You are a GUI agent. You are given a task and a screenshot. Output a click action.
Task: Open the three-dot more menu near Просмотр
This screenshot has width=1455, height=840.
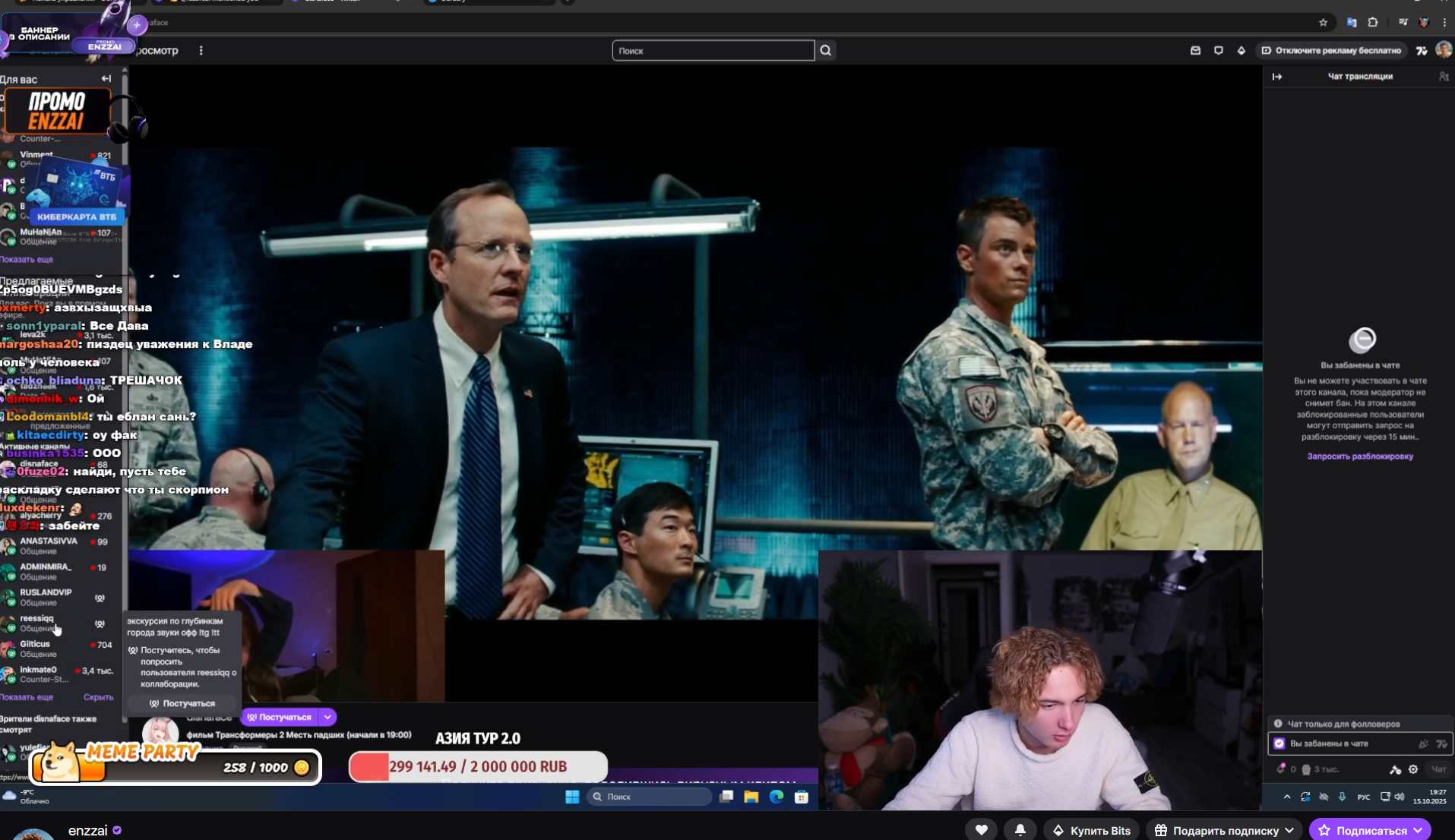point(201,51)
